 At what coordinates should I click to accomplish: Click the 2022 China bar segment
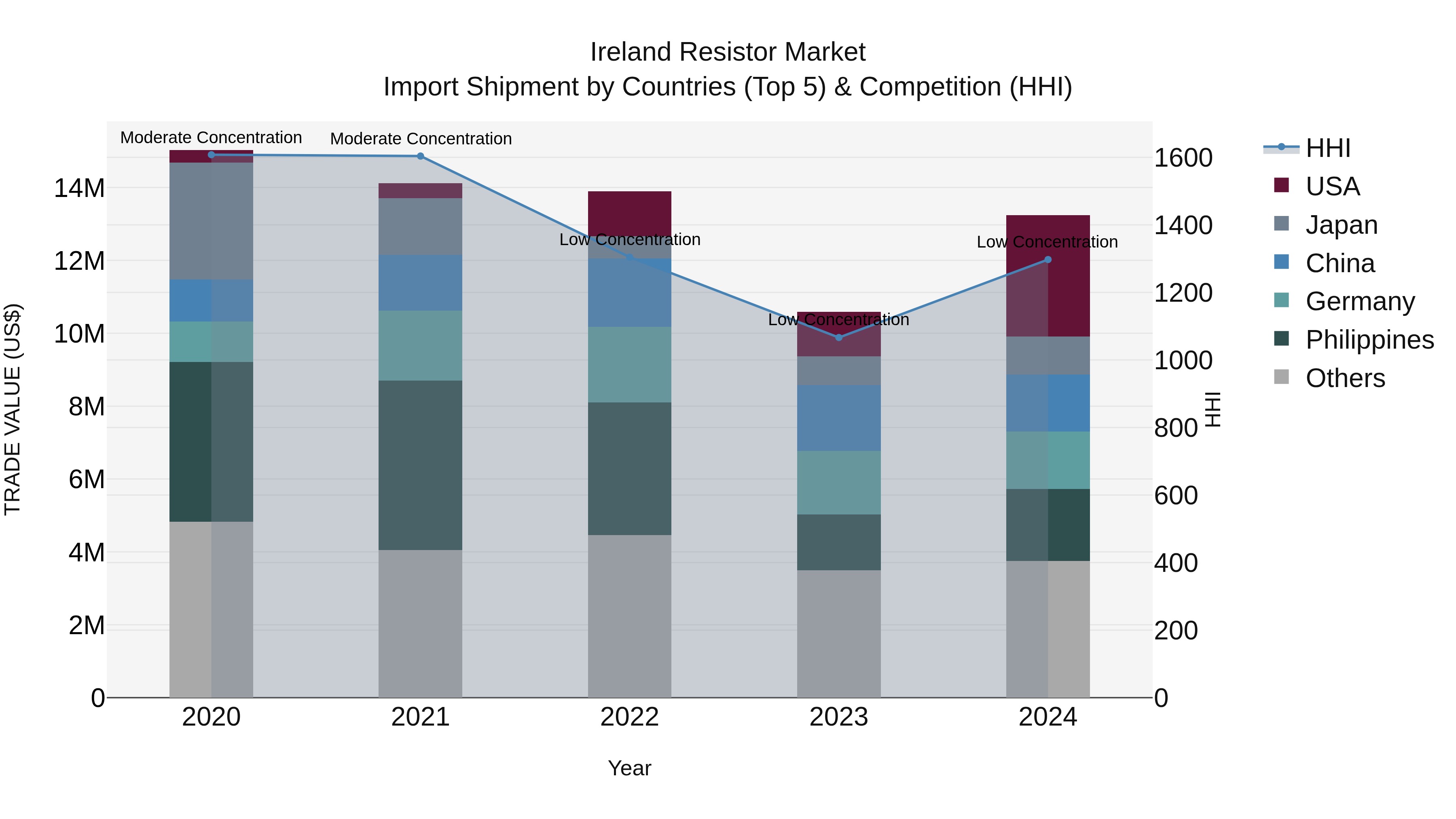coord(630,293)
